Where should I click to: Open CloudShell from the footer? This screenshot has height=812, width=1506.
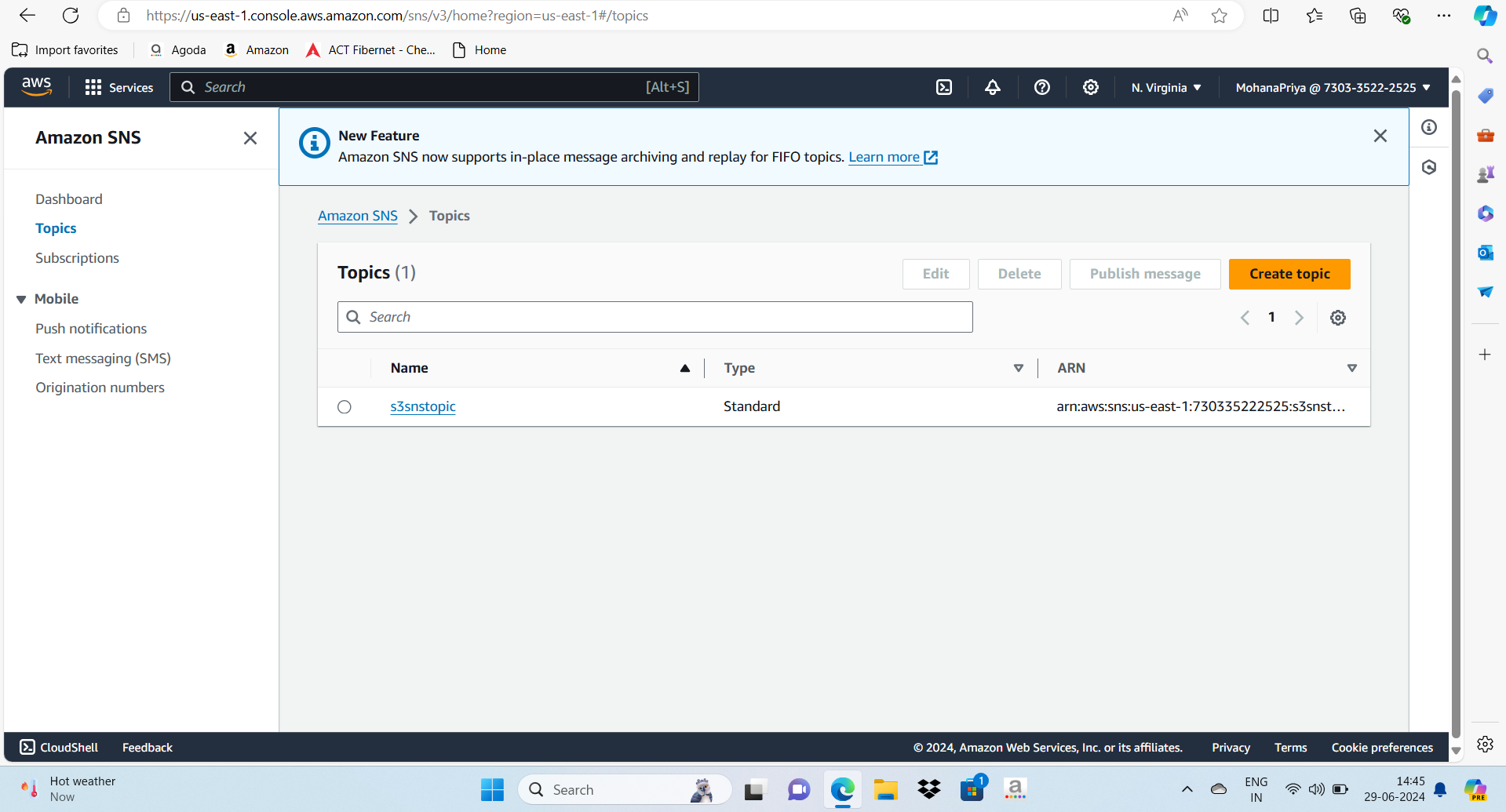point(59,748)
